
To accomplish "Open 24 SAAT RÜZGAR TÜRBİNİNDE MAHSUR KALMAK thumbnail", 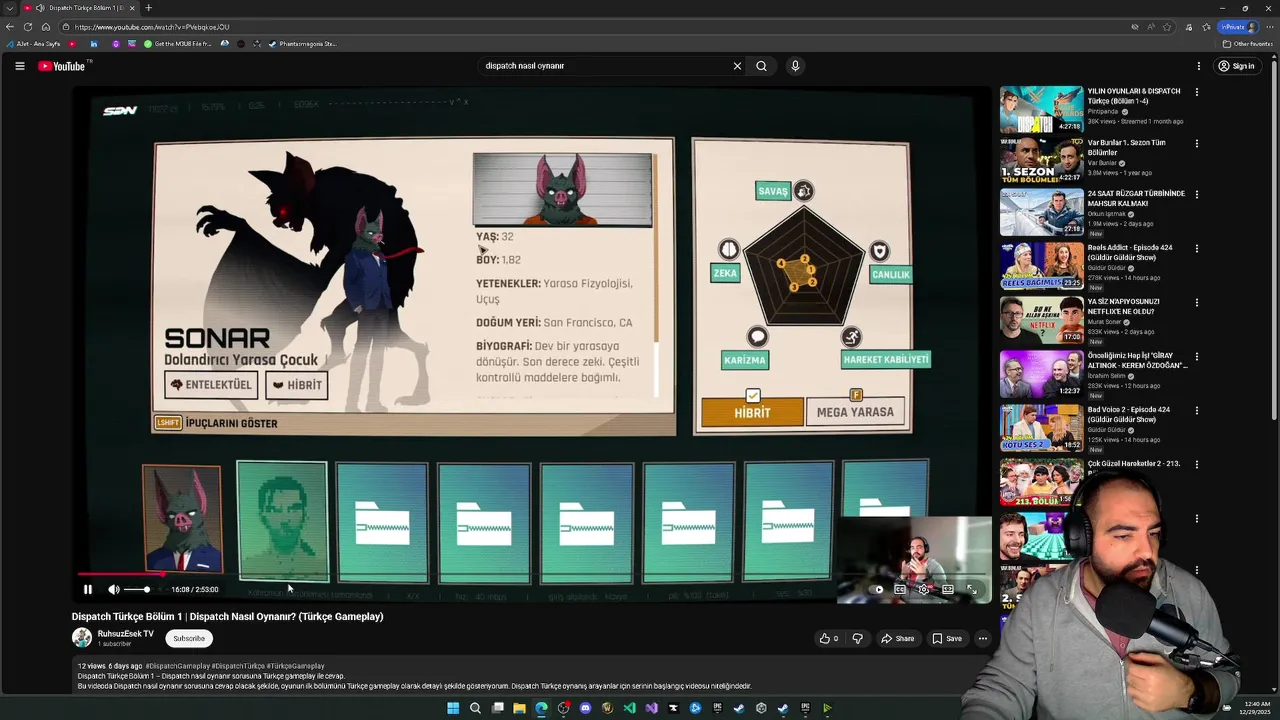I will click(x=1041, y=212).
